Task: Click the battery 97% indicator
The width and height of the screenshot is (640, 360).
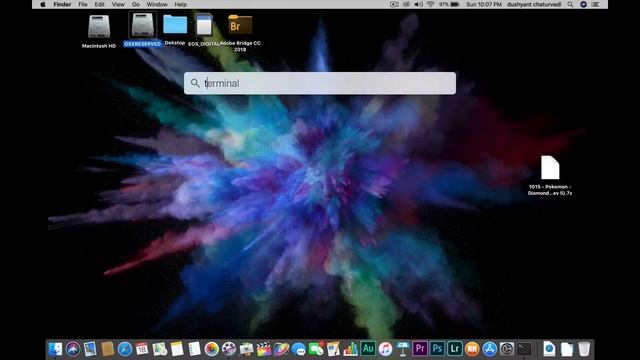Action: pyautogui.click(x=449, y=4)
